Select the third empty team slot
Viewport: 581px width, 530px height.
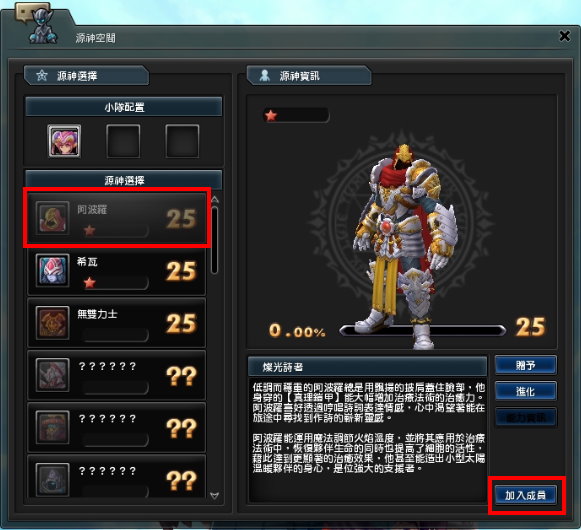tap(182, 141)
